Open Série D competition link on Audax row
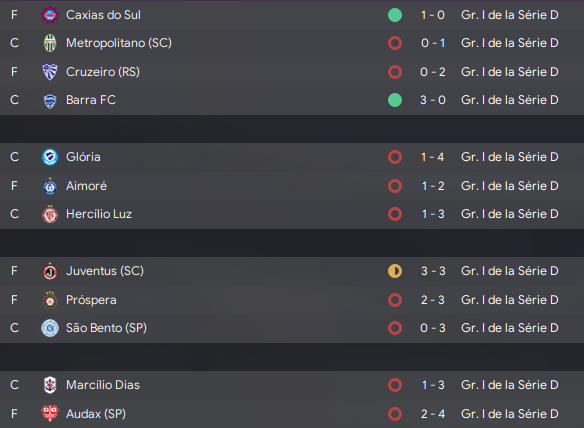This screenshot has height=428, width=584. click(x=510, y=413)
